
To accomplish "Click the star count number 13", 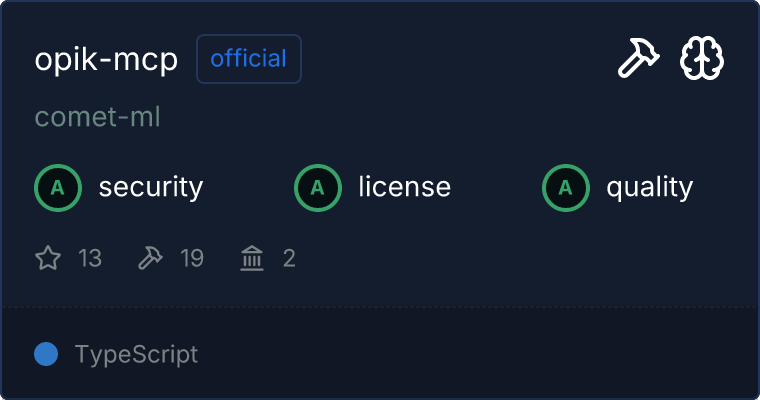I will 89,259.
